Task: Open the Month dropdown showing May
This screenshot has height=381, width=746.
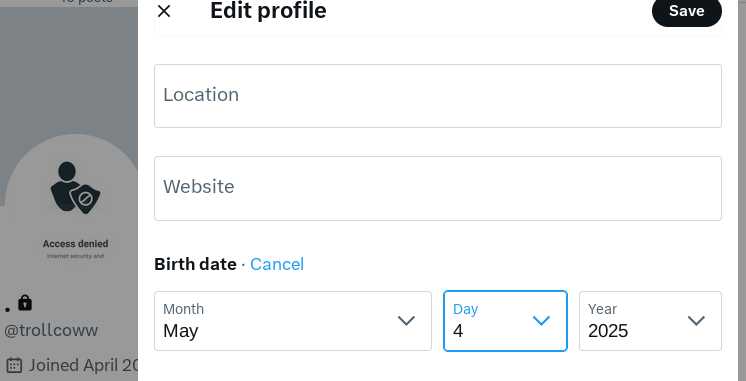Action: [x=293, y=321]
